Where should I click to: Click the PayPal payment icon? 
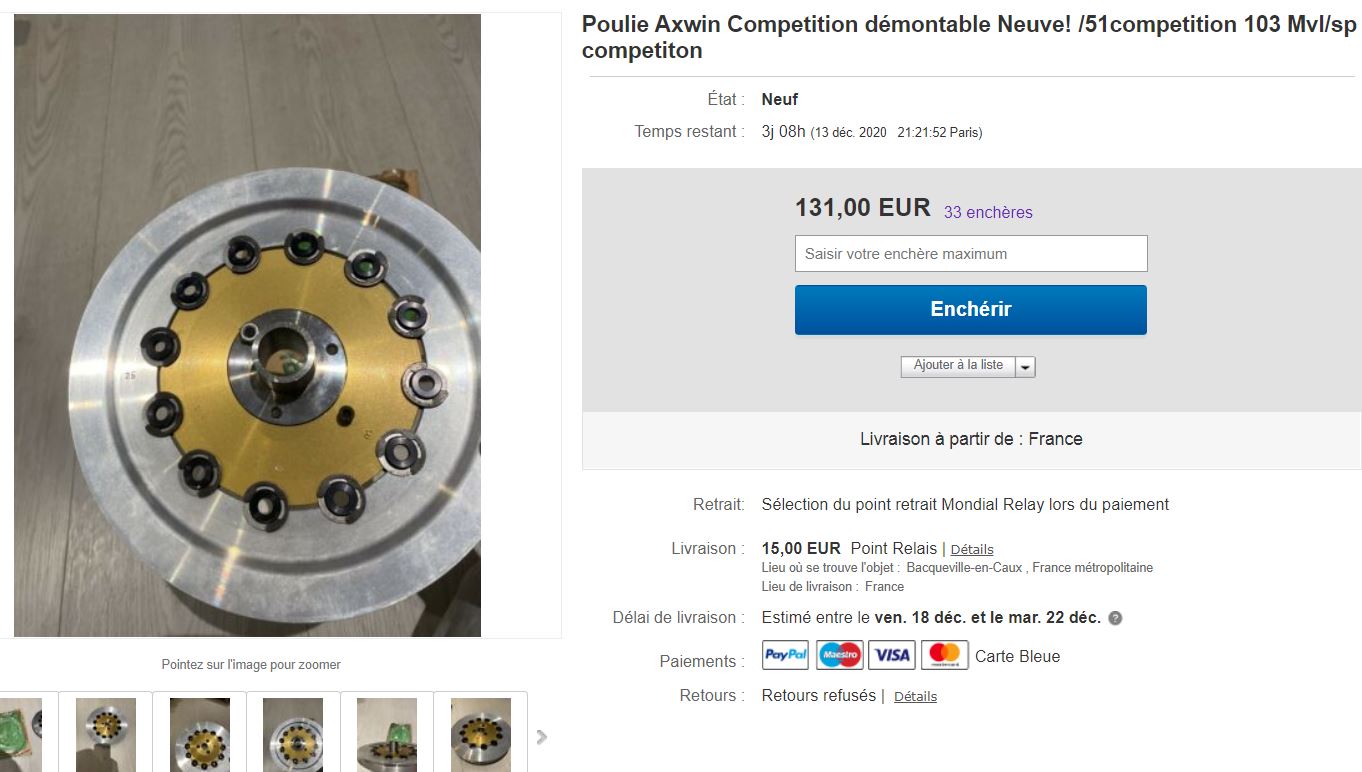[x=785, y=655]
